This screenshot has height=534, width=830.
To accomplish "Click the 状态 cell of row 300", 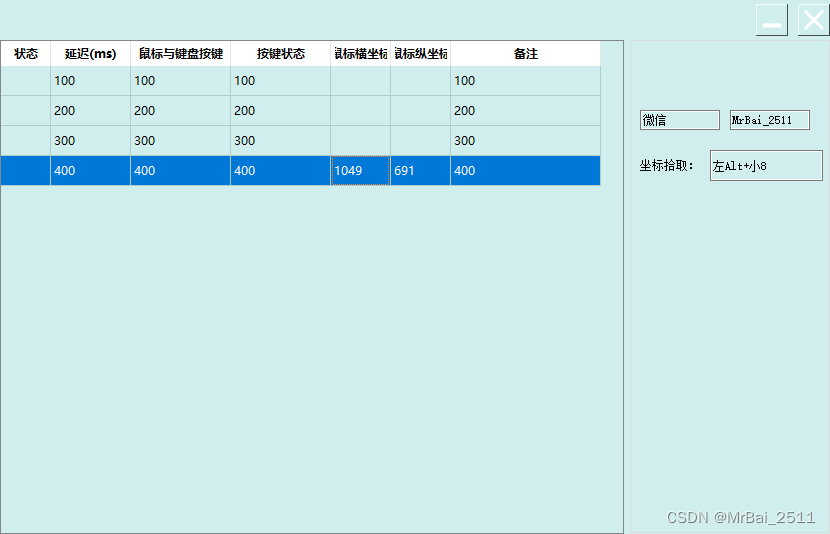I will coord(25,141).
